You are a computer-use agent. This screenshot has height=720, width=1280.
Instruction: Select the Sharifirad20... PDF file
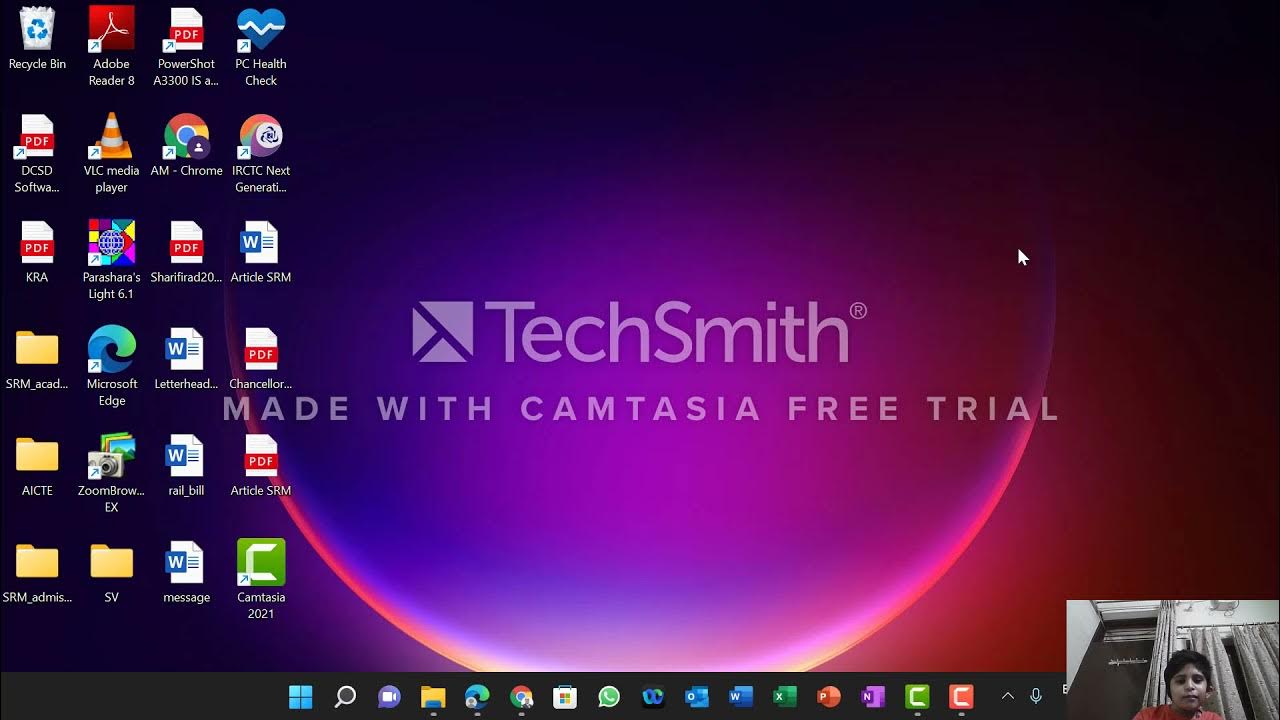pos(186,252)
